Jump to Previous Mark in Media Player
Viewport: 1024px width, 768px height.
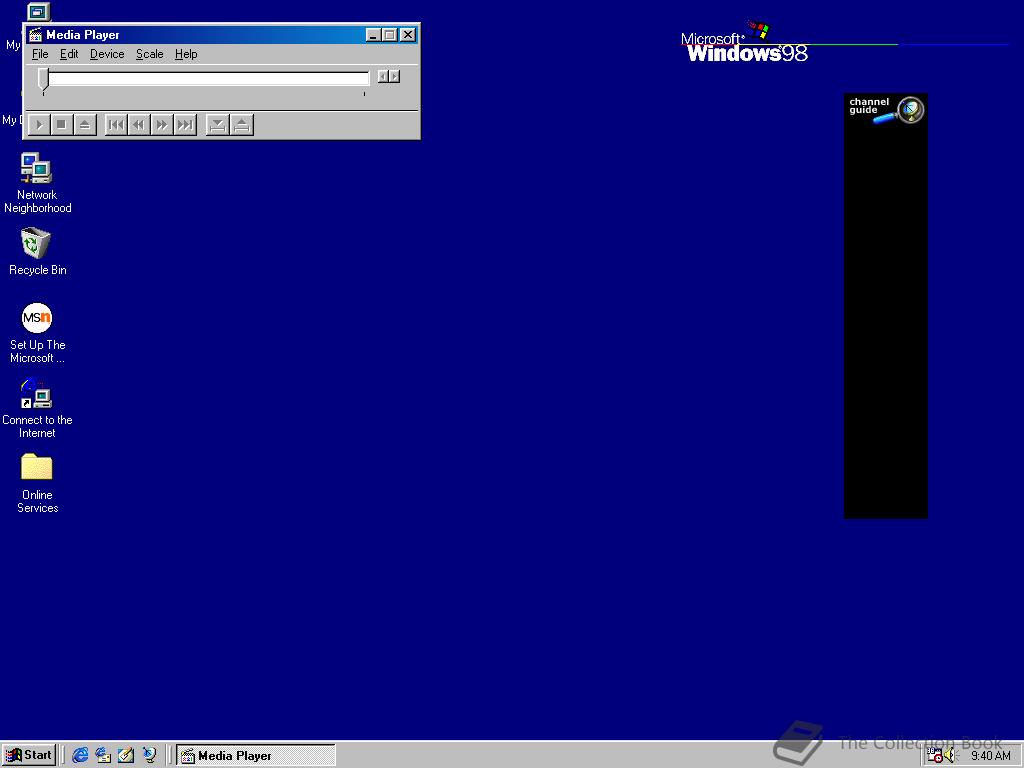pyautogui.click(x=116, y=124)
